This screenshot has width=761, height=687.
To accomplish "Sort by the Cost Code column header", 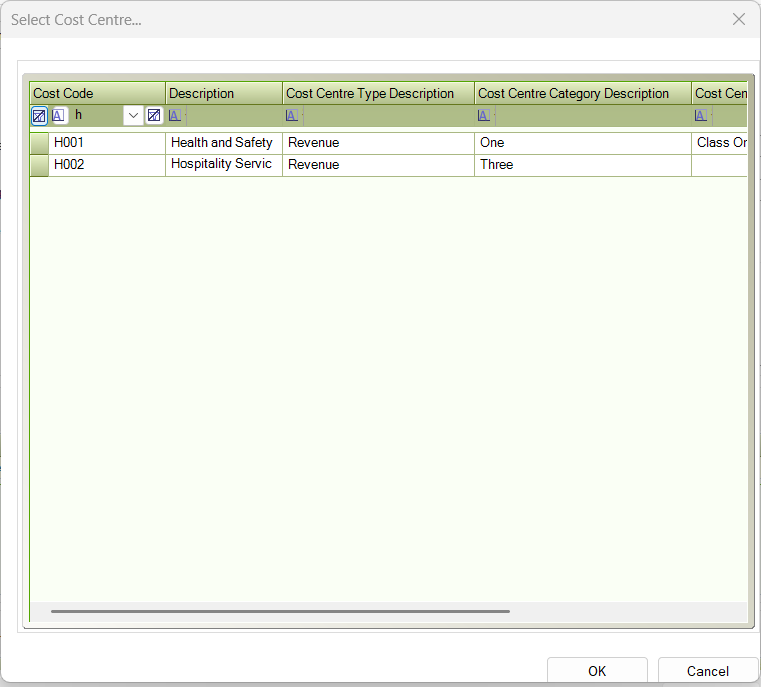I will point(97,93).
